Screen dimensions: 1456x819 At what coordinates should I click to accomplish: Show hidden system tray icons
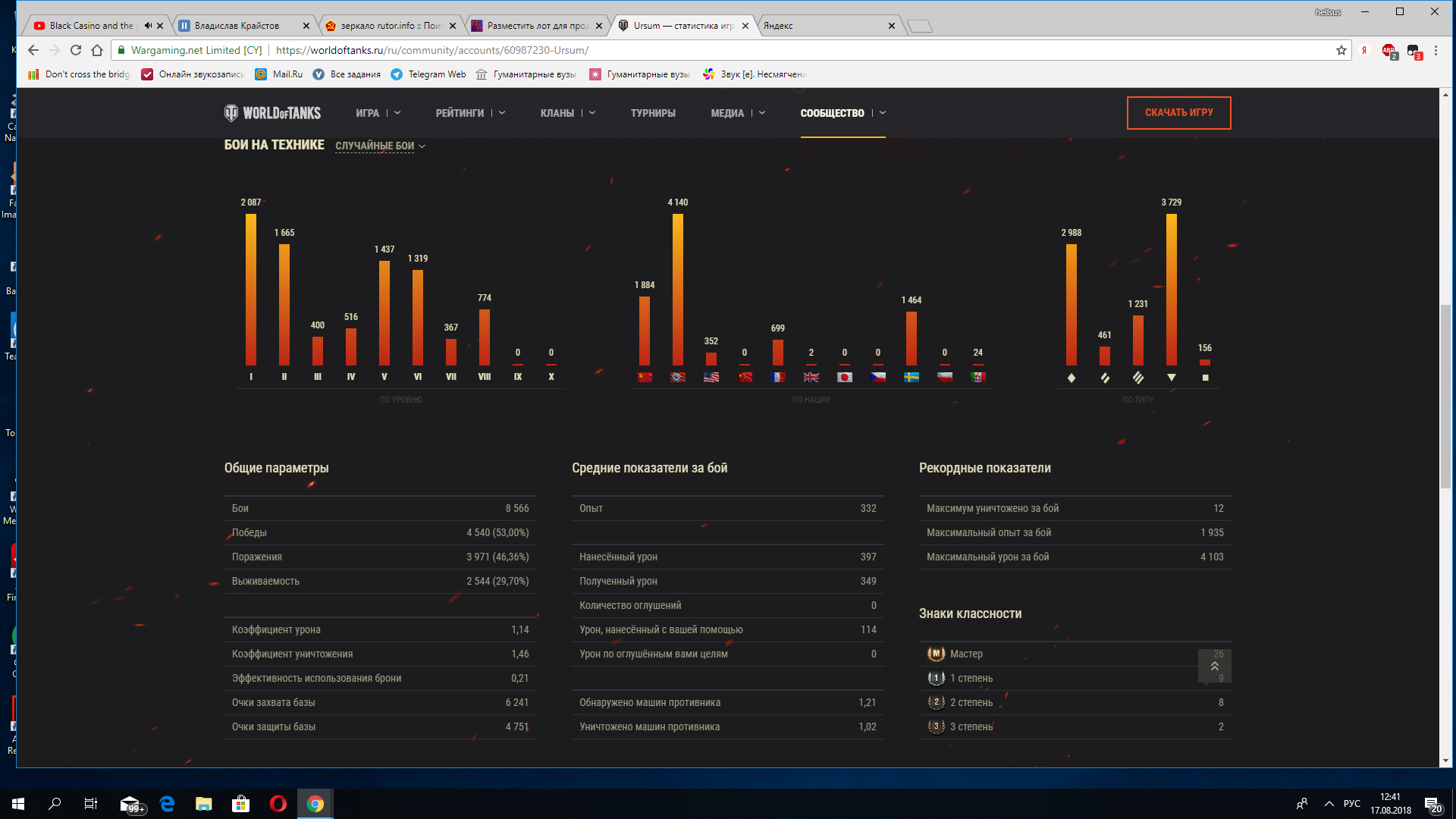click(1329, 804)
